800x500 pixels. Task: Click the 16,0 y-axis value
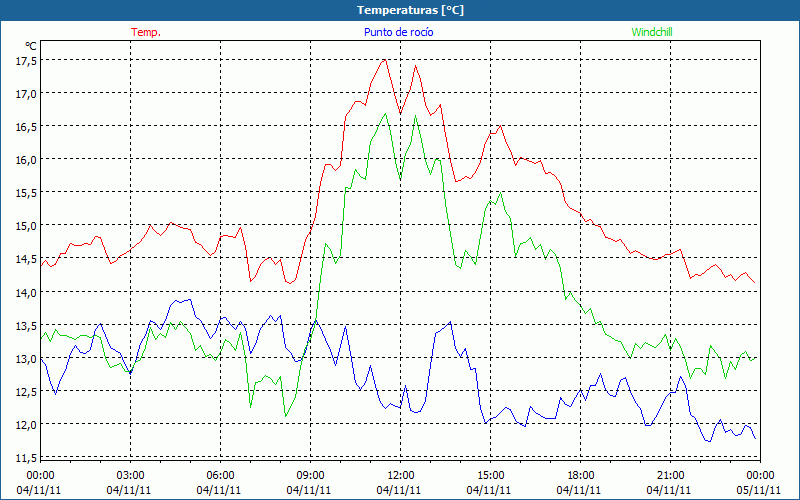[x=27, y=160]
